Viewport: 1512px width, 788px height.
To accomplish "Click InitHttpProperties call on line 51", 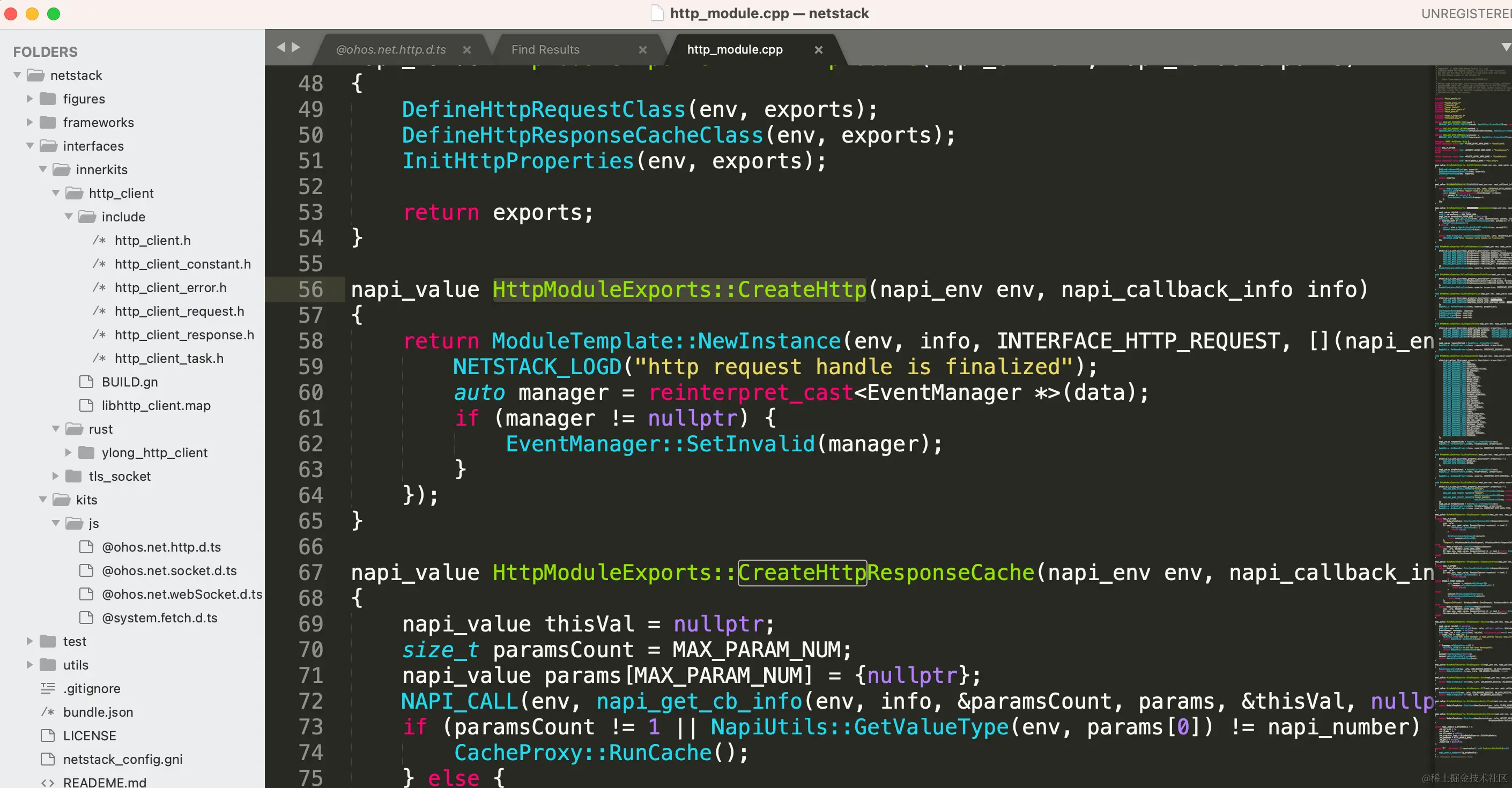I will click(518, 161).
